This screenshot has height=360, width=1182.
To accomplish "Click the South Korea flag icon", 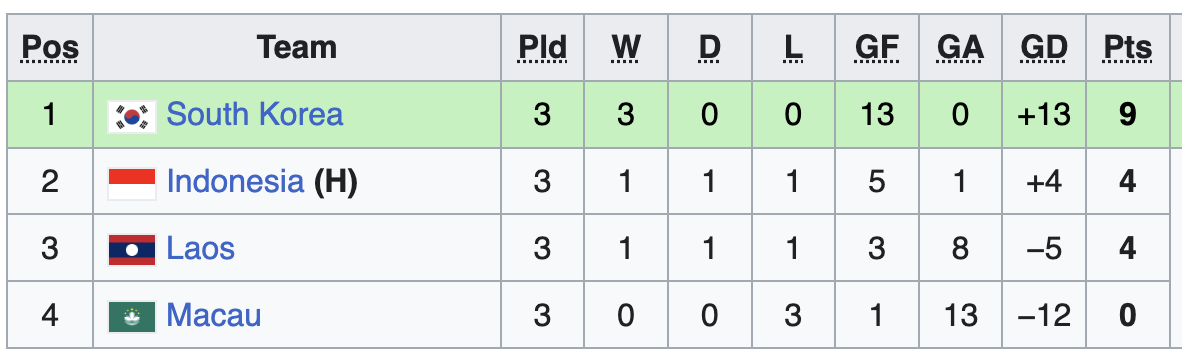I will (132, 117).
